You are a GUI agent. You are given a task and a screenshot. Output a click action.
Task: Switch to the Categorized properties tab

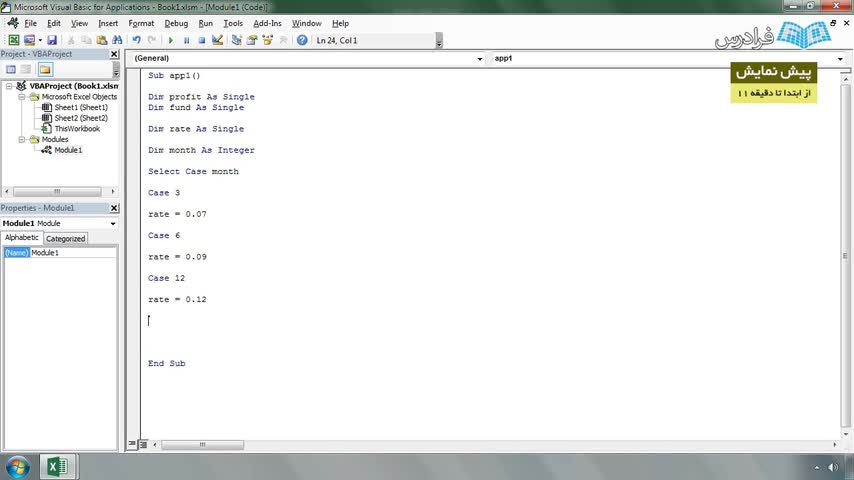65,239
